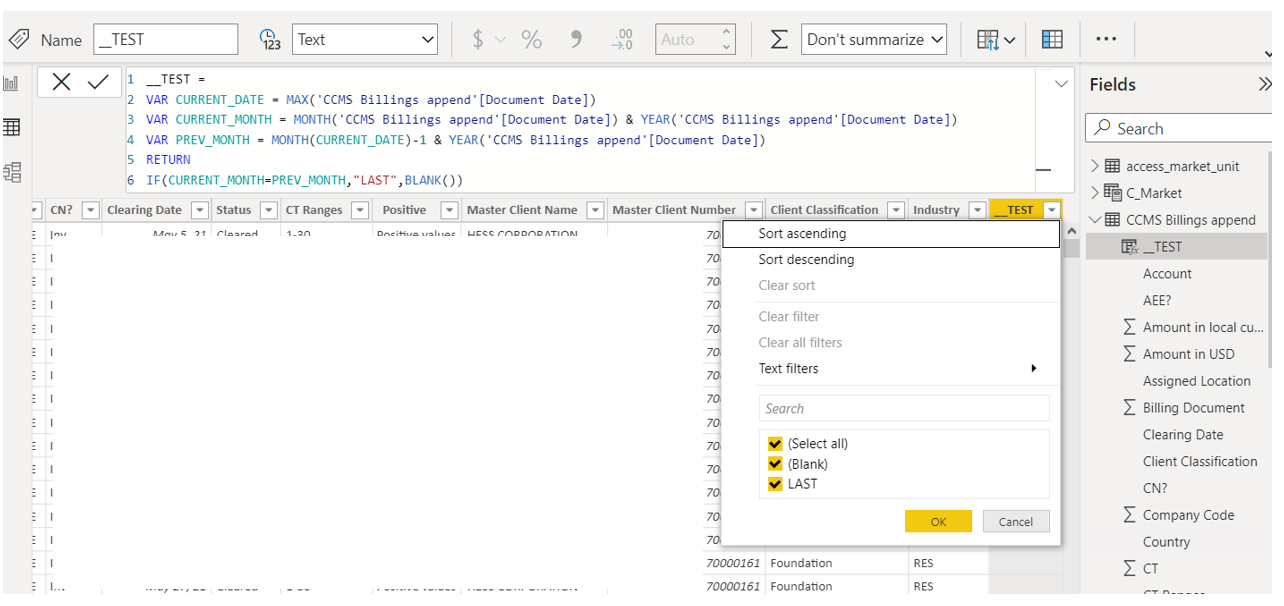Click the sigma icon beside Amount in USD
Screen dimensions: 1284x606
click(1129, 354)
